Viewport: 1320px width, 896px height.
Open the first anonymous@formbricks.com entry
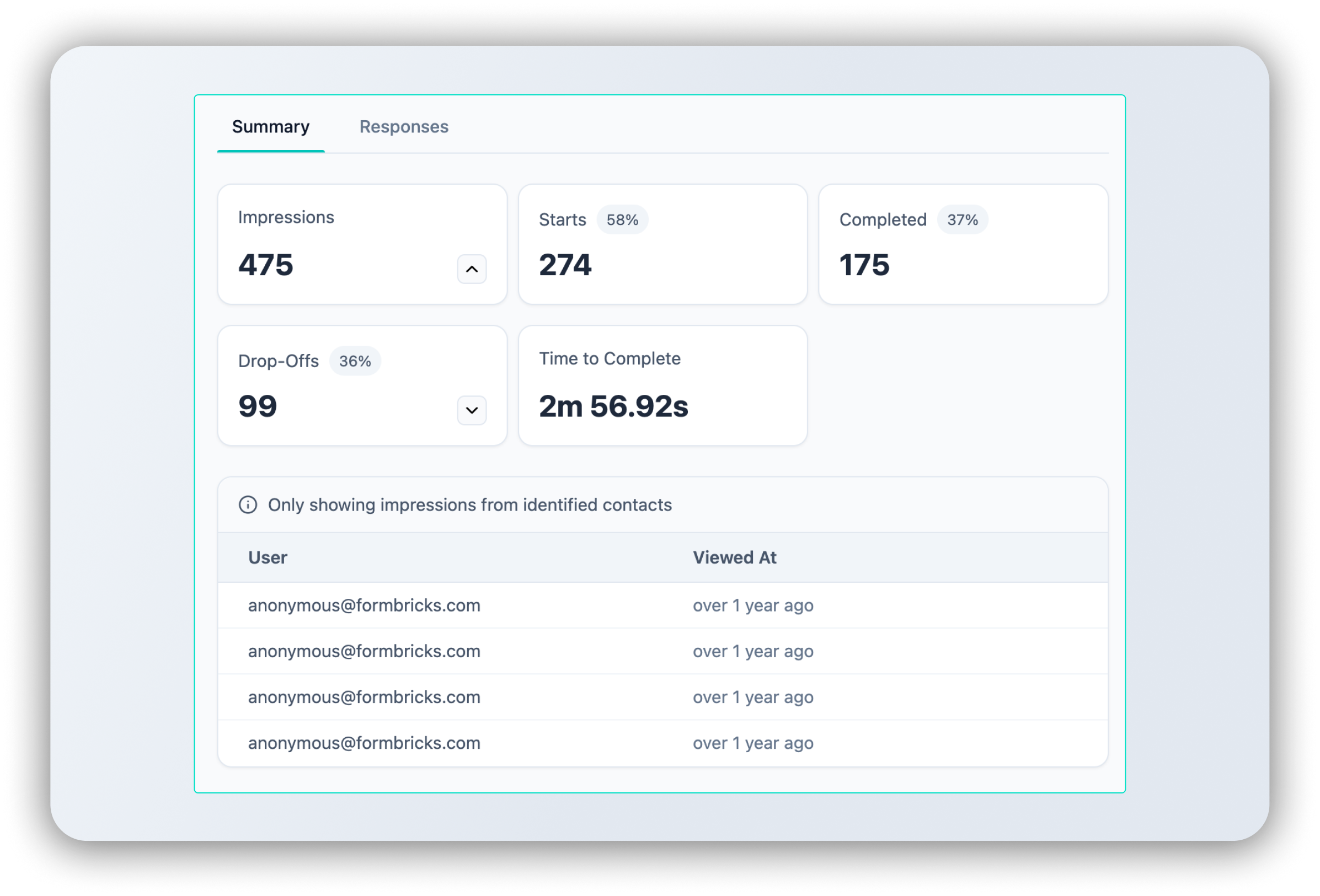pyautogui.click(x=364, y=605)
